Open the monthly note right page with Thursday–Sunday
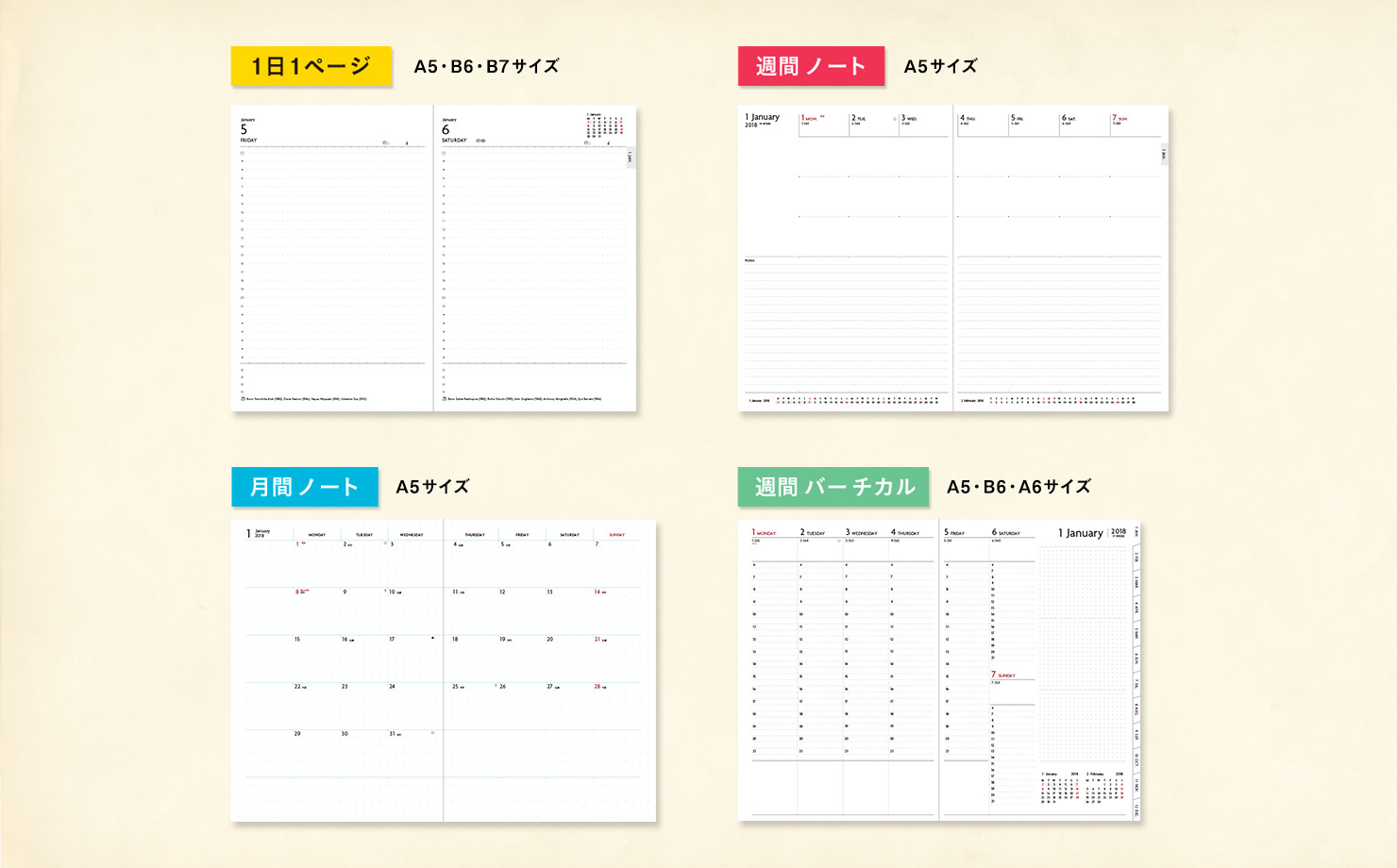This screenshot has width=1397, height=868. coord(549,670)
